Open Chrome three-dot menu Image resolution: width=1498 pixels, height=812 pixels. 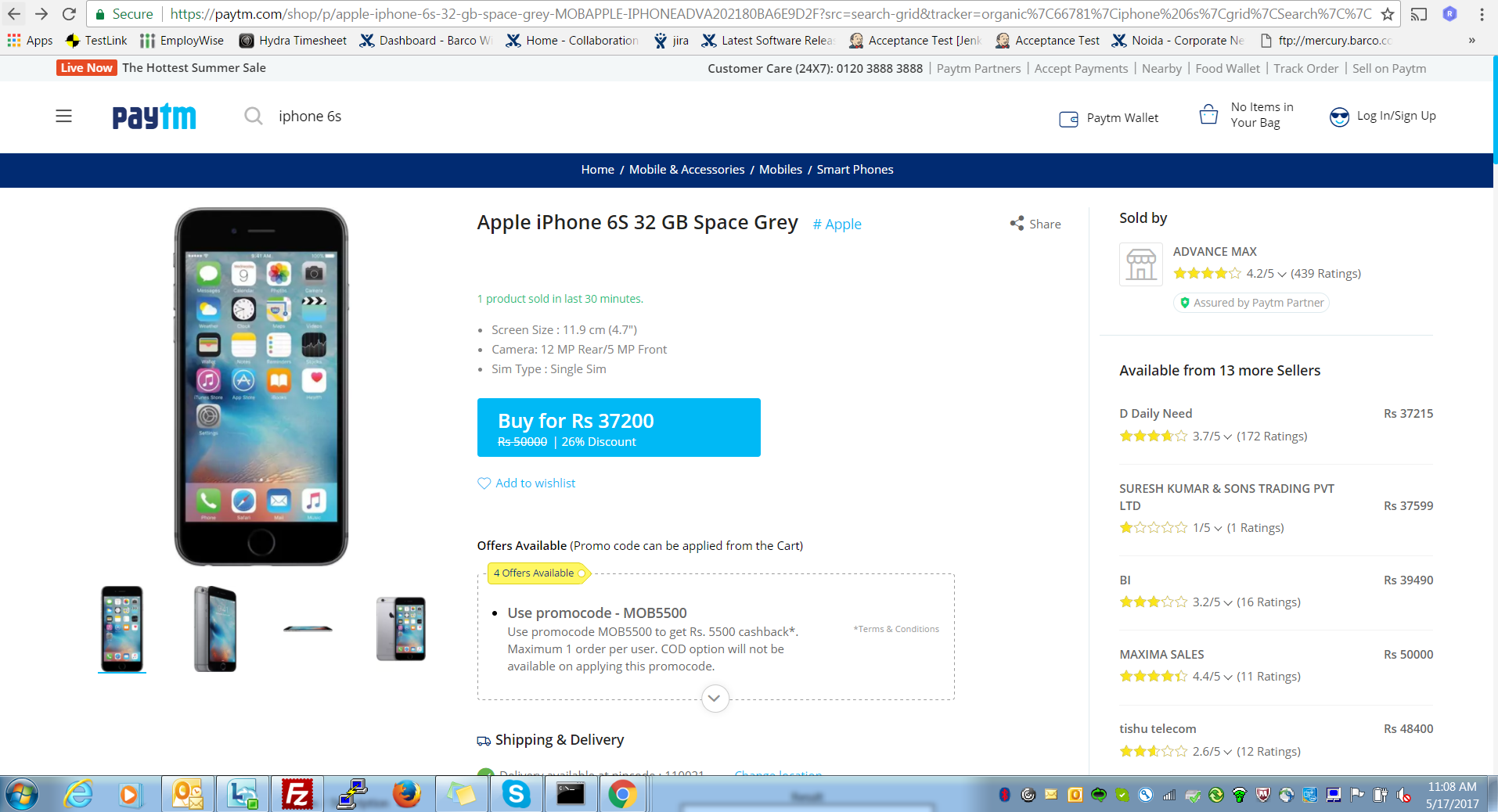coord(1482,14)
